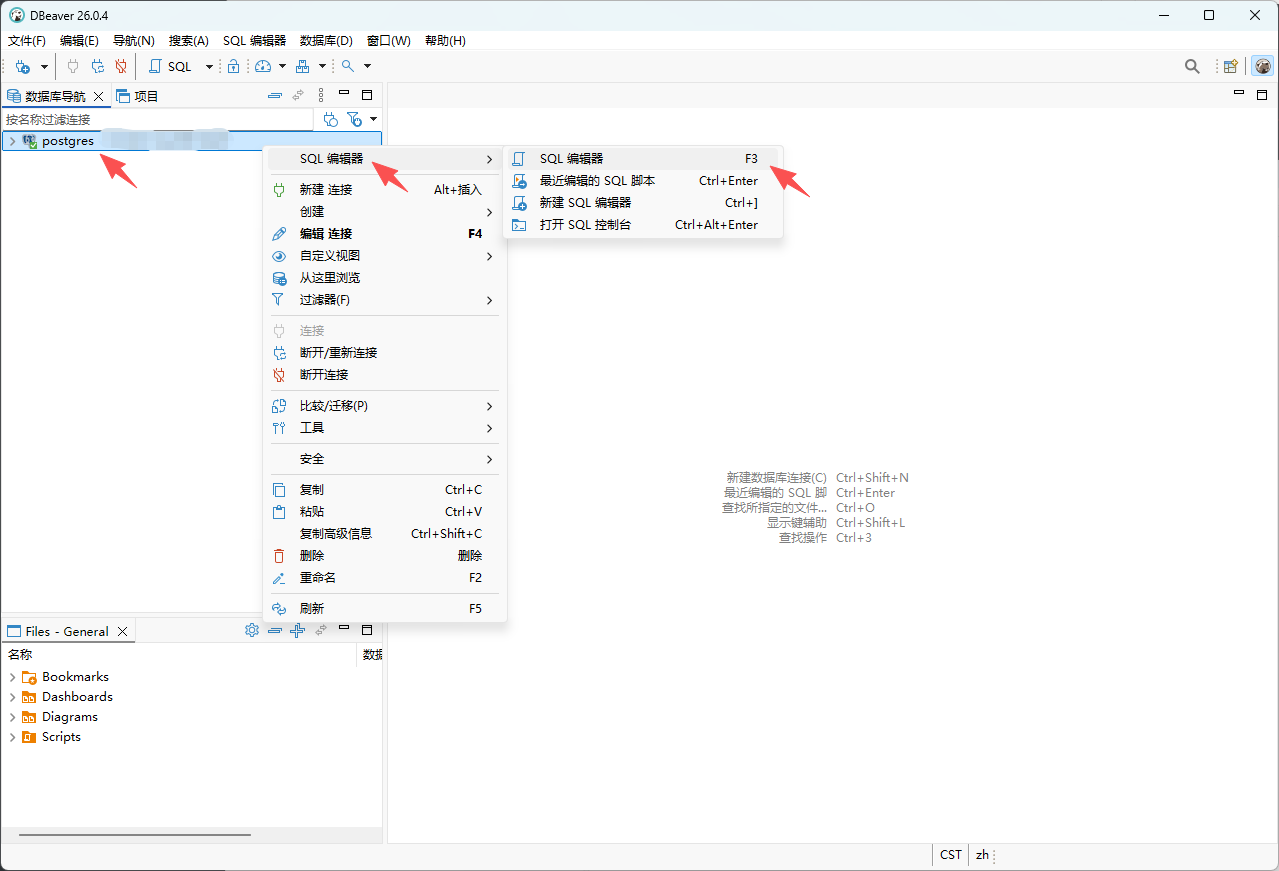Close the Files - General tab
Viewport: 1279px width, 871px height.
[x=122, y=631]
